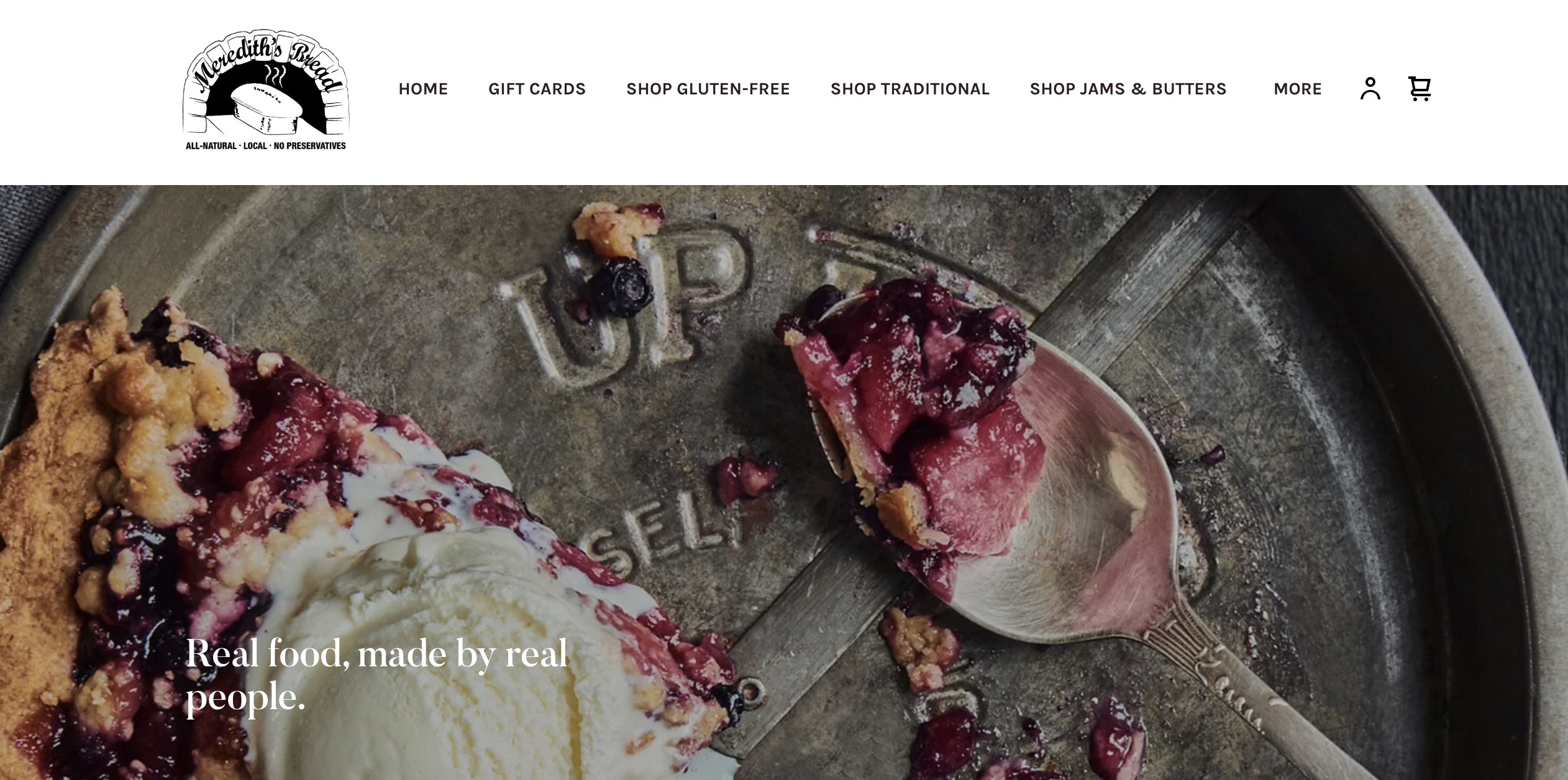Expand the More navigation menu
The image size is (1568, 780).
tap(1297, 89)
